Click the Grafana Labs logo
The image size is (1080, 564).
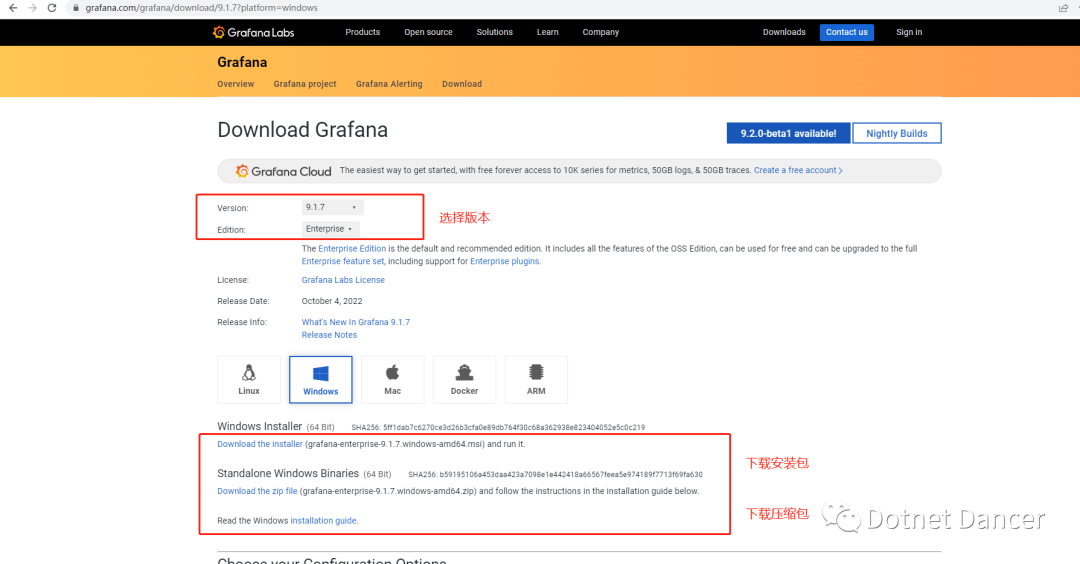pos(254,32)
